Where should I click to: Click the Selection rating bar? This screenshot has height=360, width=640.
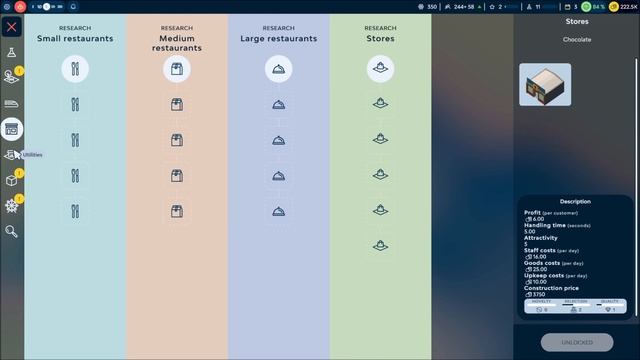pyautogui.click(x=576, y=306)
